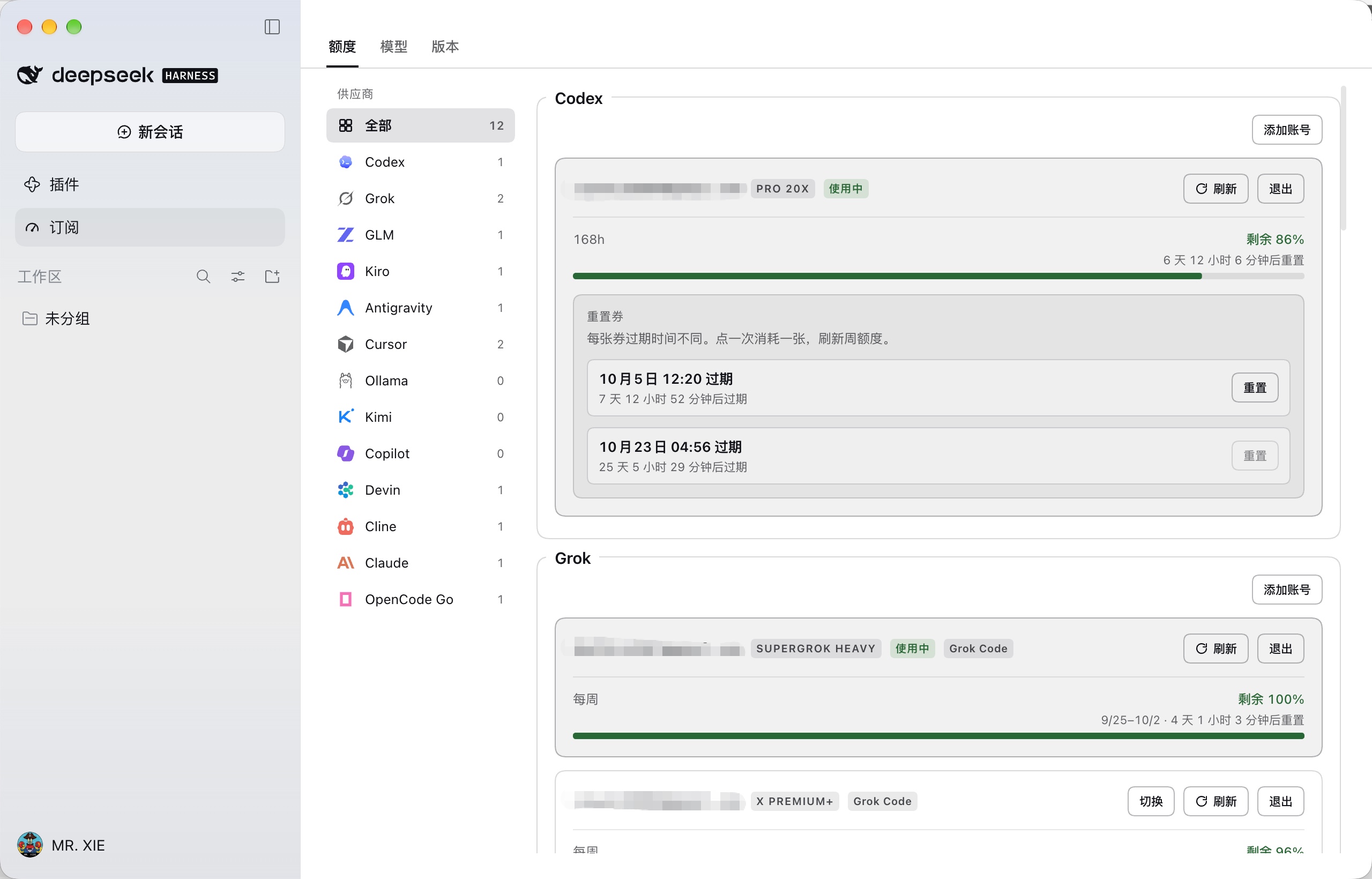Refresh the SUPERGROK HEAVY account
The image size is (1372, 879).
1216,649
